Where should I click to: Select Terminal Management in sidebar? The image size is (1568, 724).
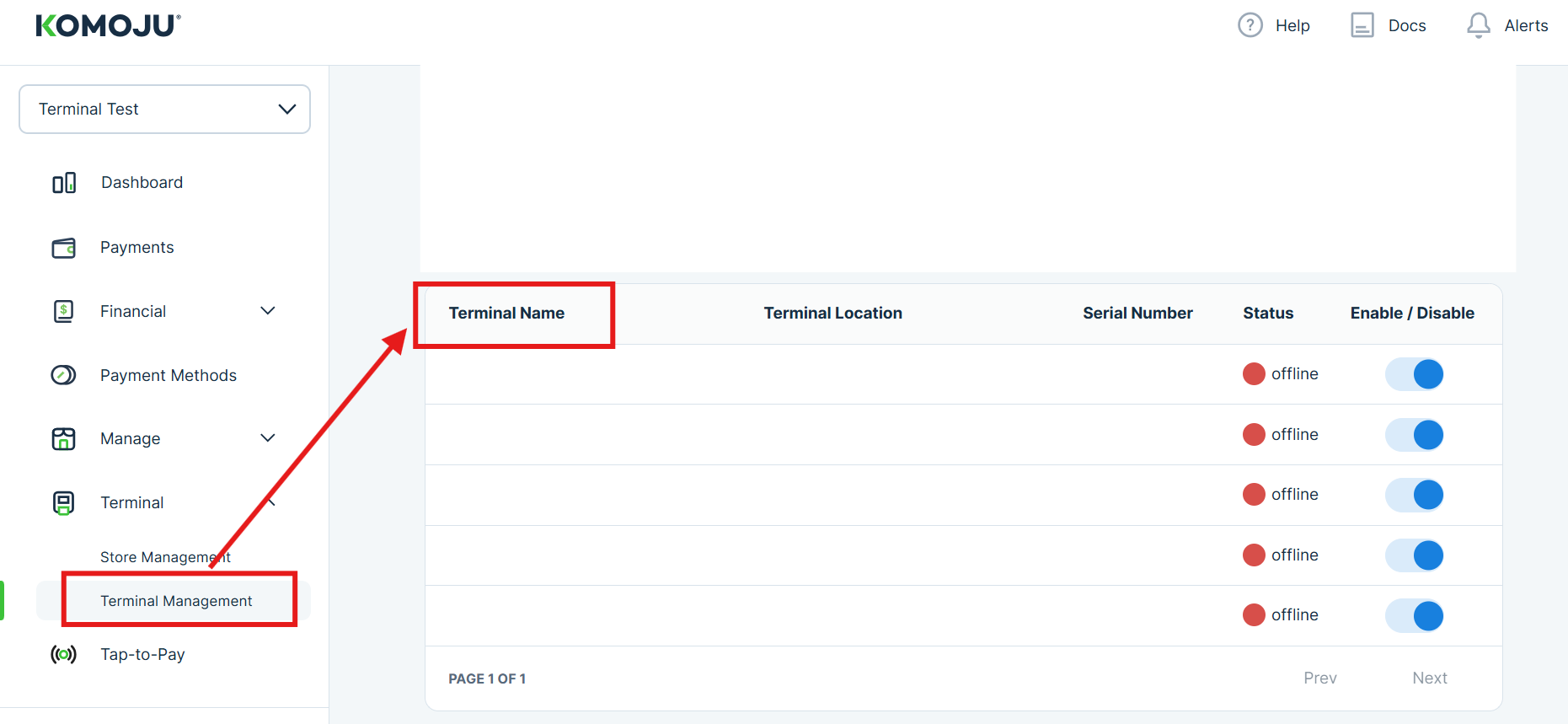(176, 601)
